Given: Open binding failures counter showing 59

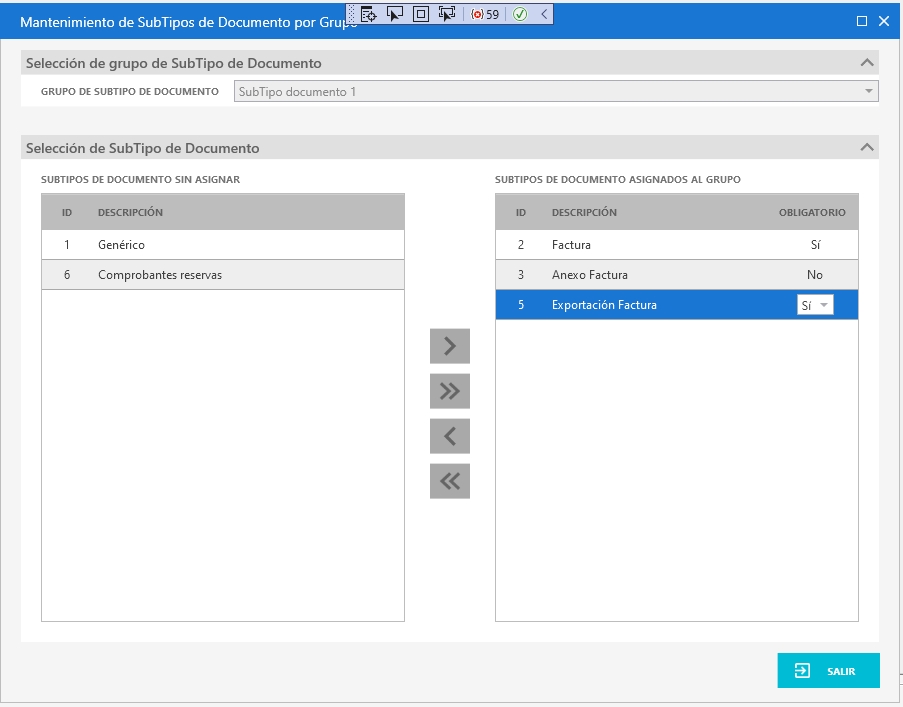Looking at the screenshot, I should pos(485,14).
